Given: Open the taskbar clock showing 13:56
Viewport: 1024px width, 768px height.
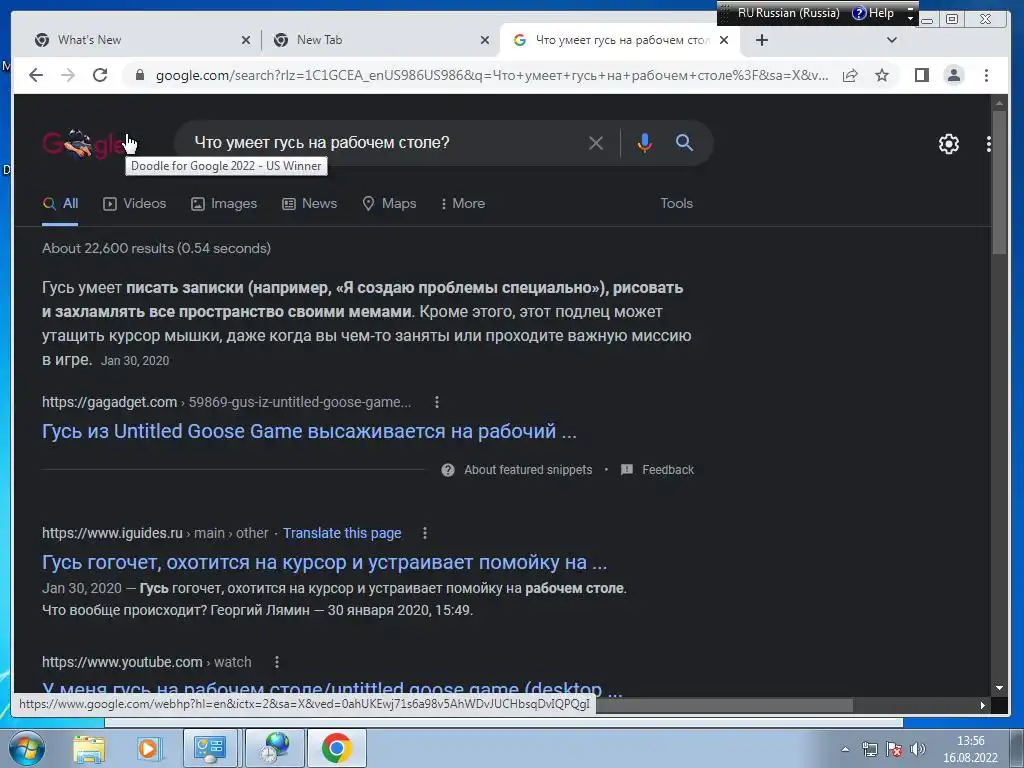Looking at the screenshot, I should click(x=970, y=749).
